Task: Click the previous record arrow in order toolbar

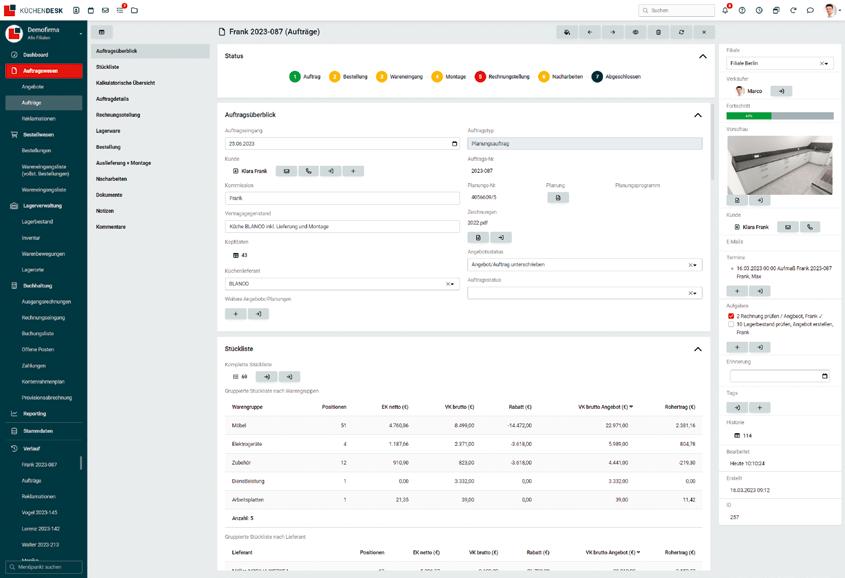Action: (590, 32)
